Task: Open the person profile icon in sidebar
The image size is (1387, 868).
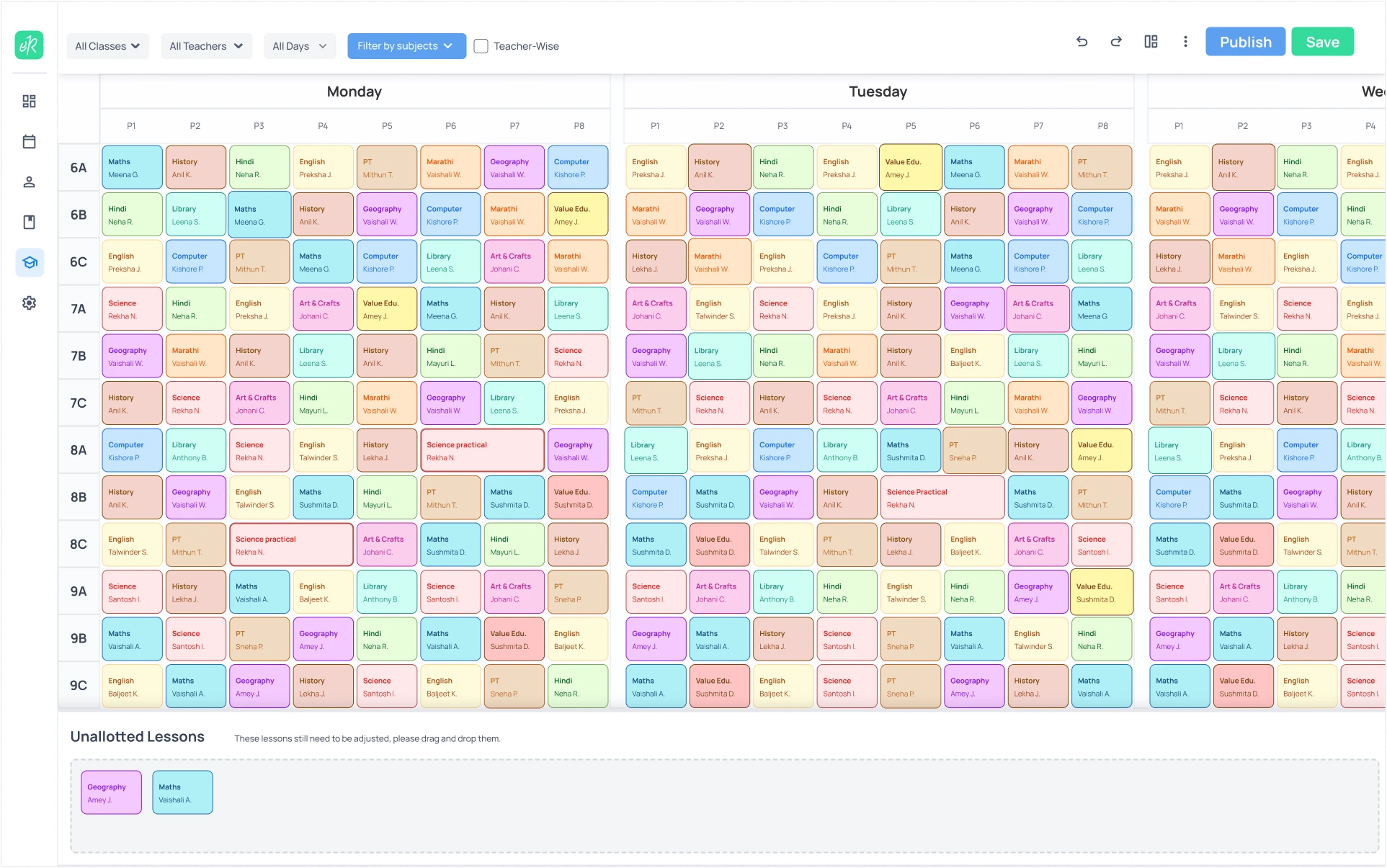Action: point(29,182)
